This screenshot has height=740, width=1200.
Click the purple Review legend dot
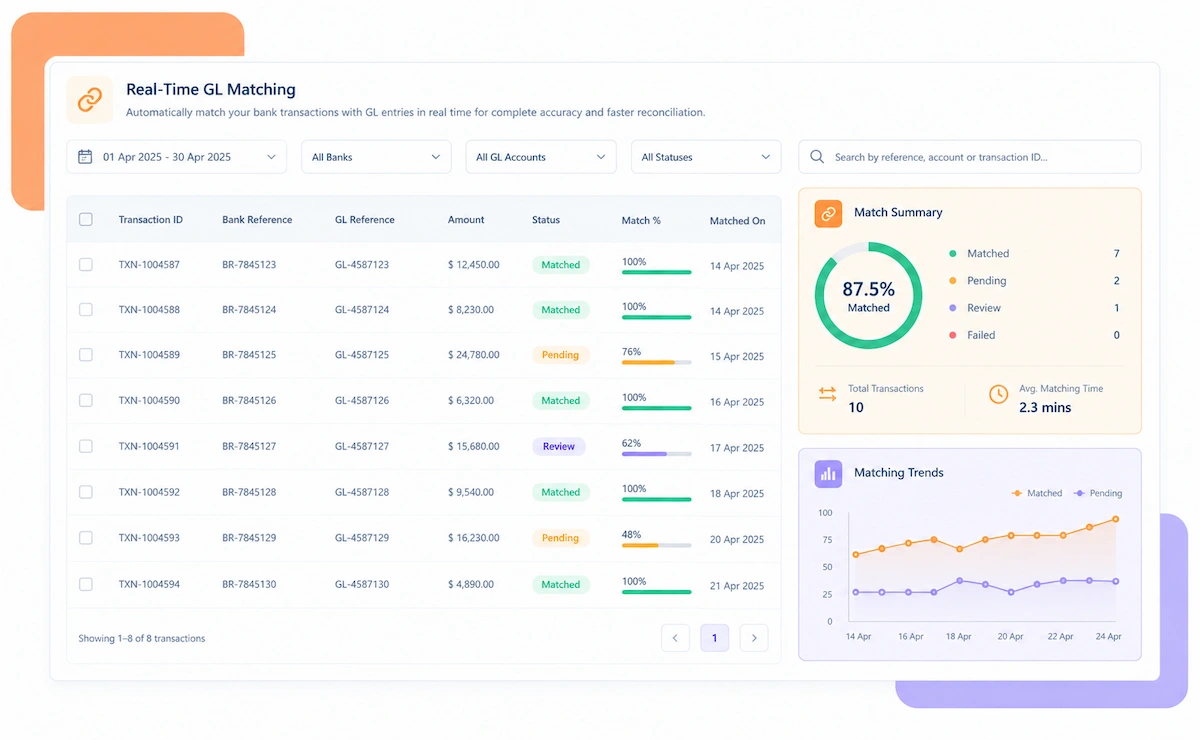(952, 308)
